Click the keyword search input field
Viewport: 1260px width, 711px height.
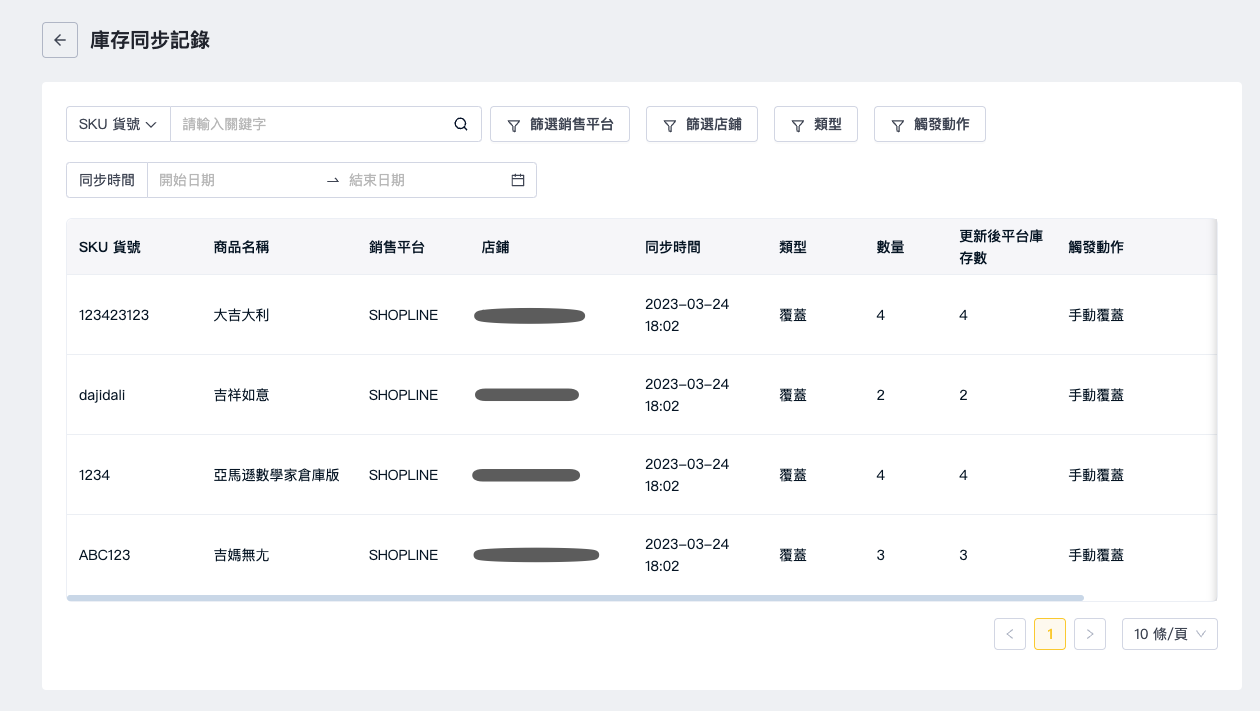click(x=310, y=125)
